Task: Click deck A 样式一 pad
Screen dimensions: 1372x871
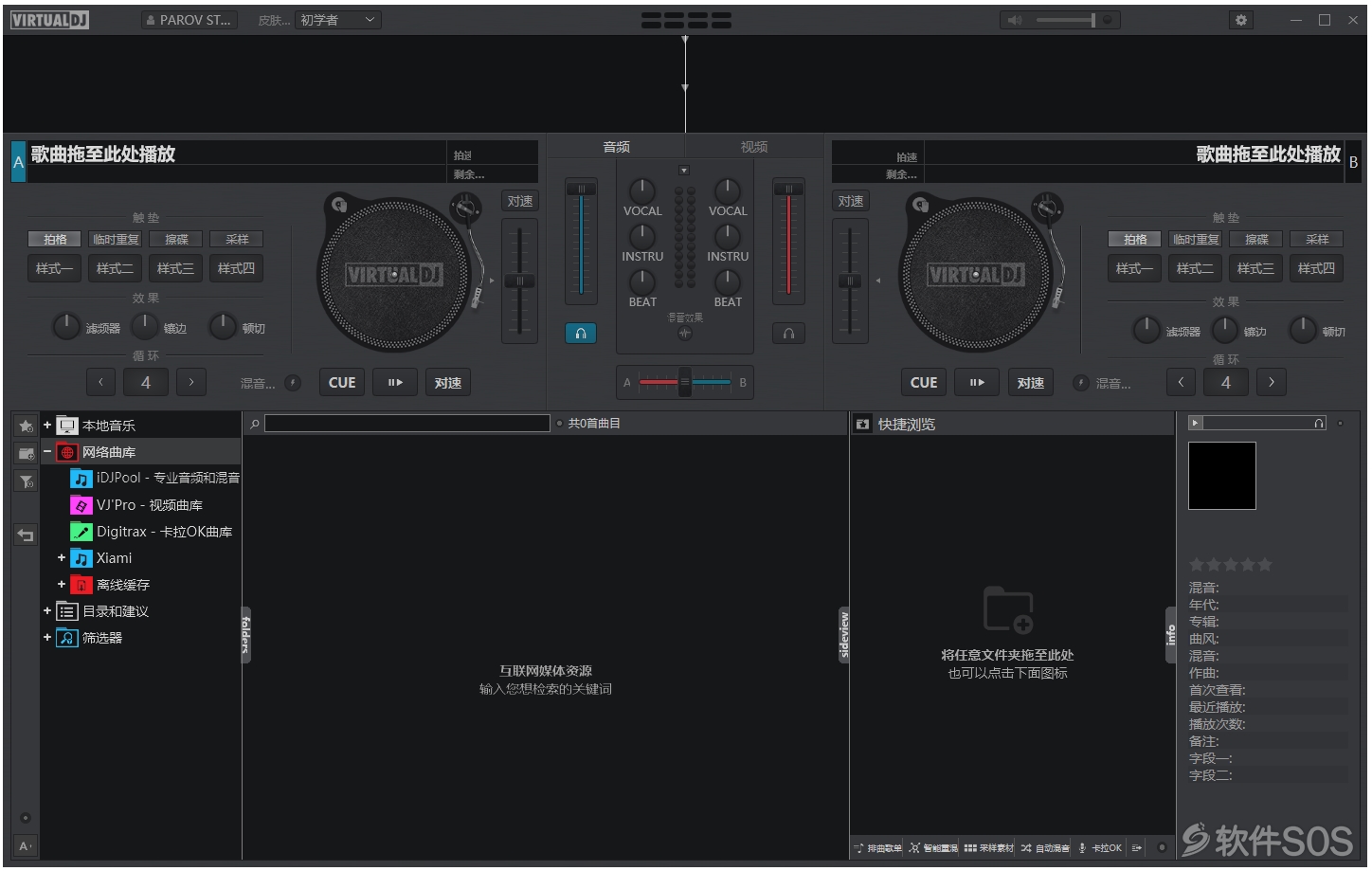Action: 55,269
